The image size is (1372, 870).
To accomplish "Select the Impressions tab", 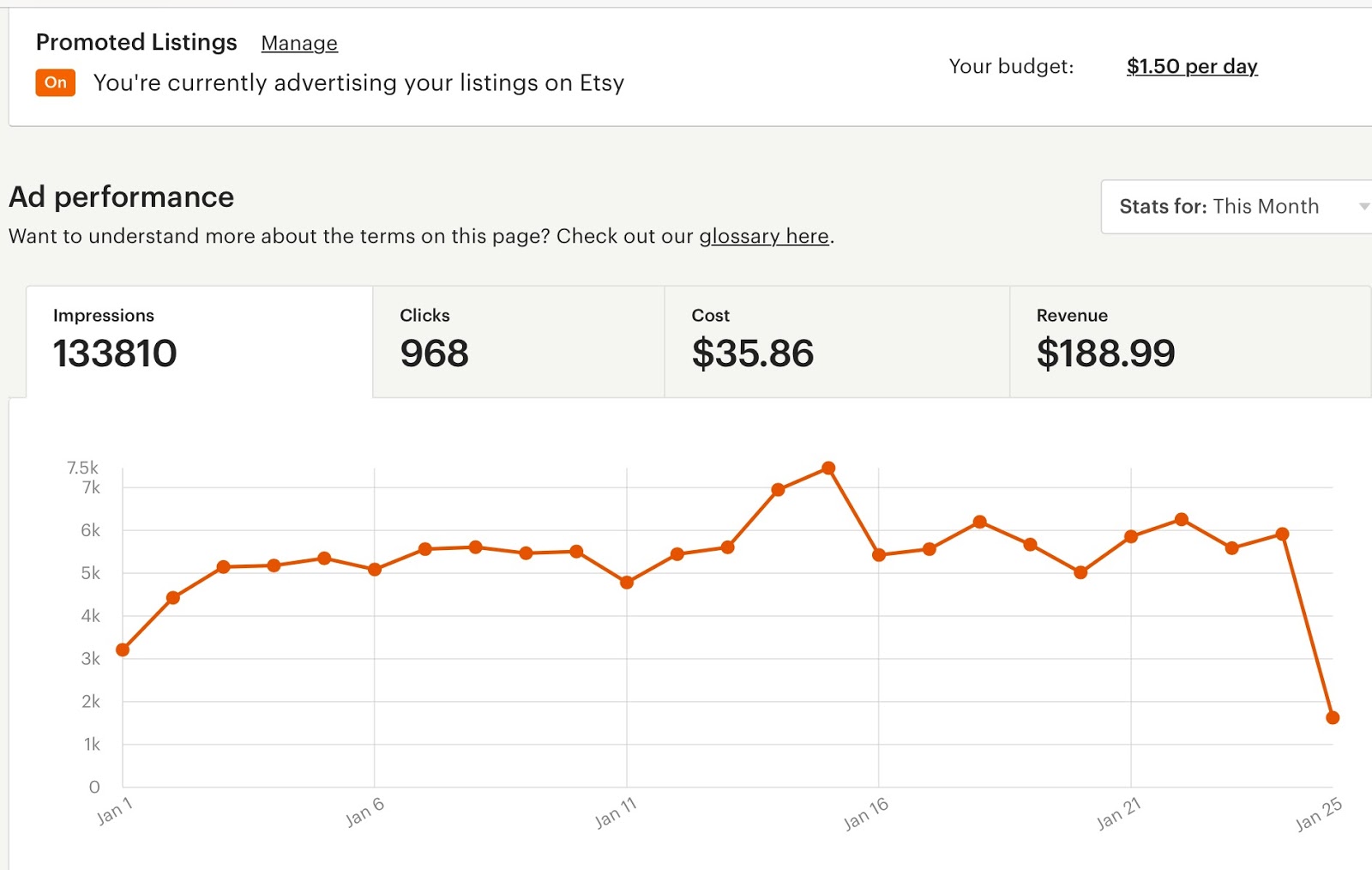I will tap(199, 341).
